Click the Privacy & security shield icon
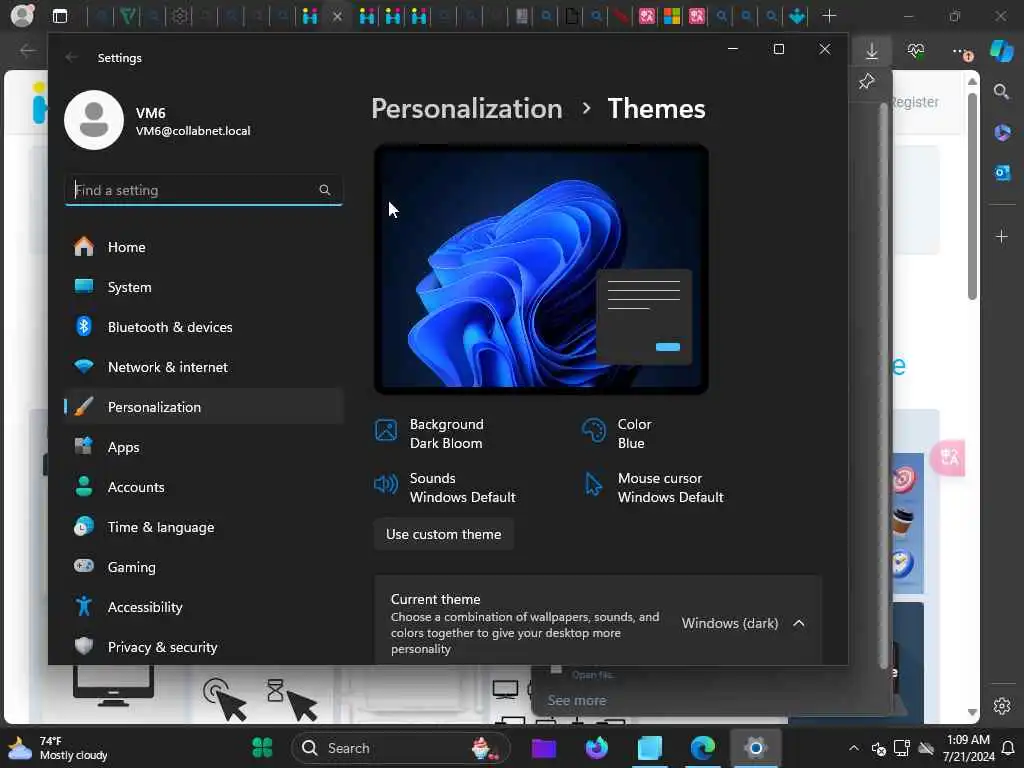The width and height of the screenshot is (1024, 768). [x=84, y=646]
